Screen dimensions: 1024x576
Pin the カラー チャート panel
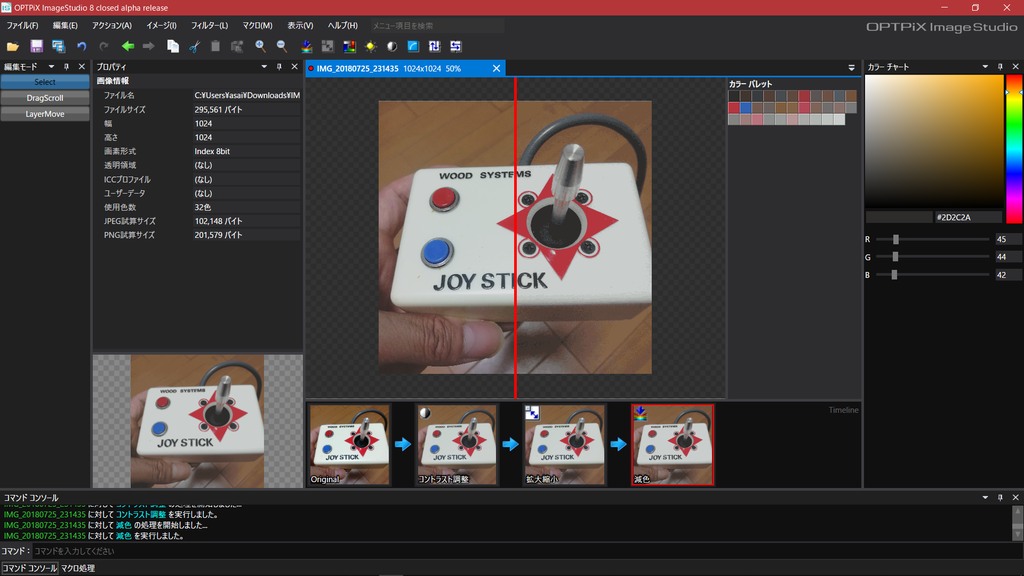click(1000, 67)
